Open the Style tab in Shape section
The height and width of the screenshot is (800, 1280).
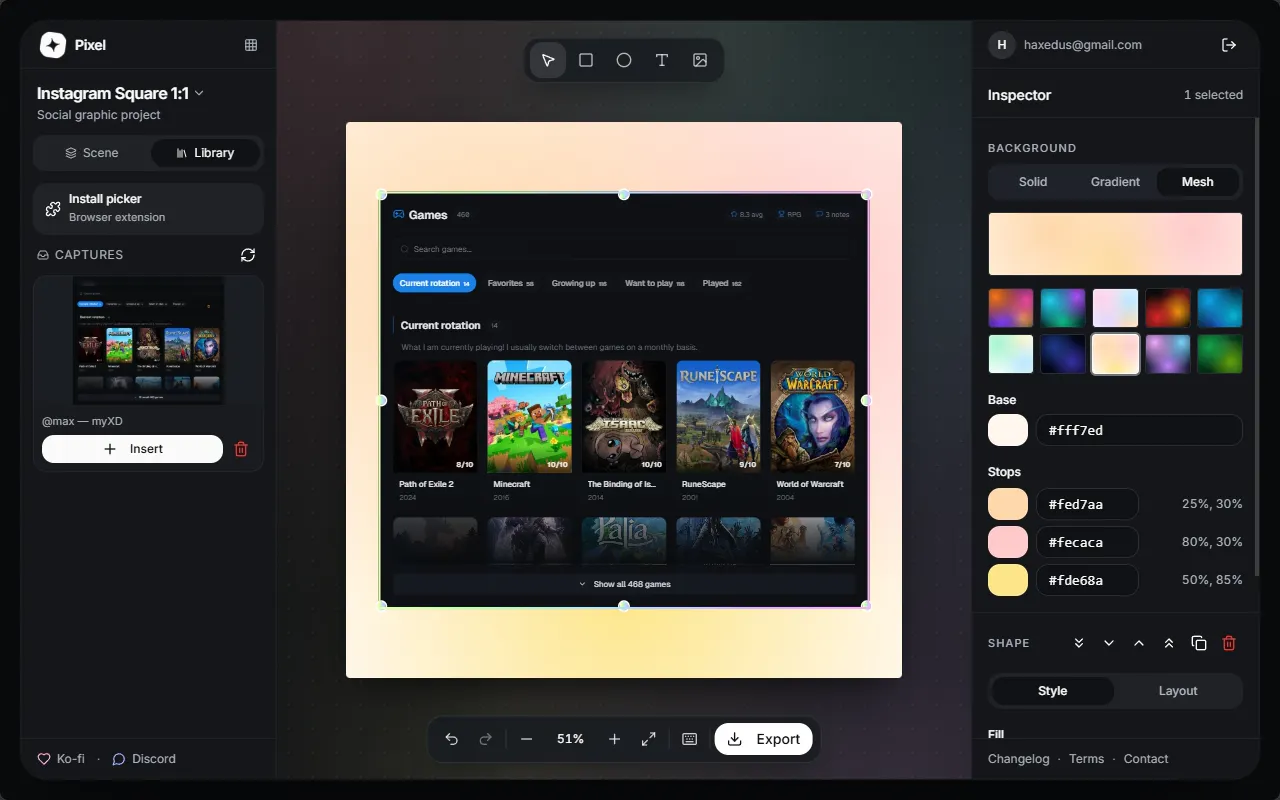click(x=1052, y=691)
